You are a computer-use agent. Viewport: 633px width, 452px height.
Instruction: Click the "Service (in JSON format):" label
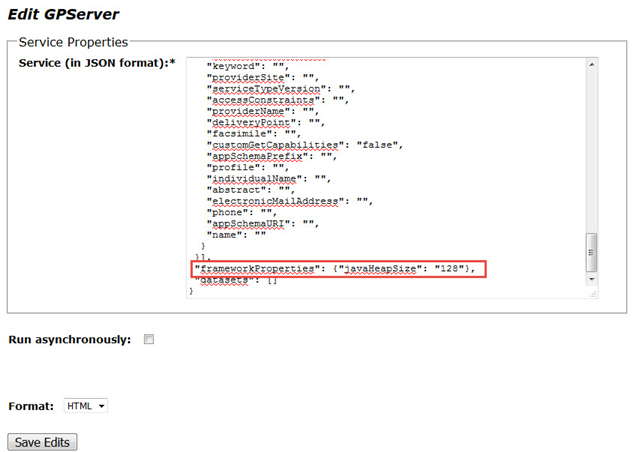coord(96,64)
